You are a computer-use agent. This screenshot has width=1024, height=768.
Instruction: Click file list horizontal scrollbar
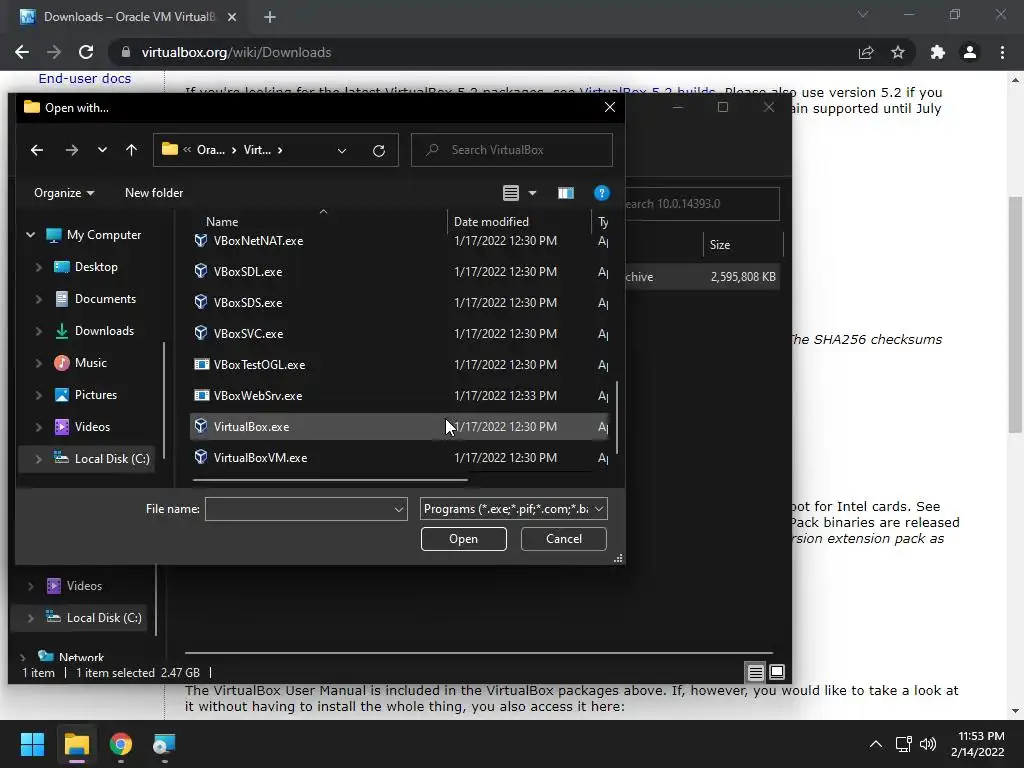(x=330, y=480)
